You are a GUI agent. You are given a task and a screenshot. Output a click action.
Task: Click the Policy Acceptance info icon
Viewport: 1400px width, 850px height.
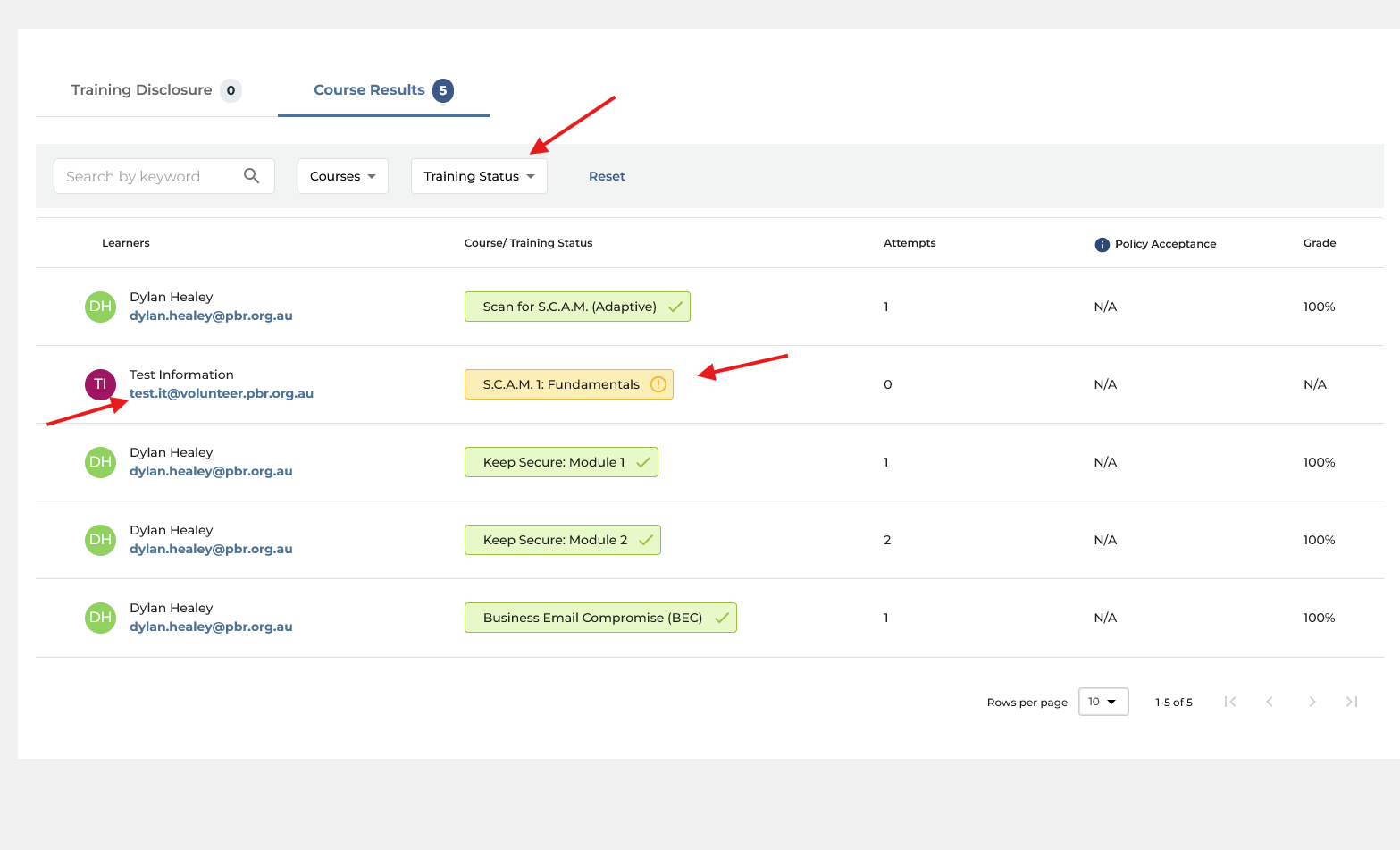coord(1102,244)
